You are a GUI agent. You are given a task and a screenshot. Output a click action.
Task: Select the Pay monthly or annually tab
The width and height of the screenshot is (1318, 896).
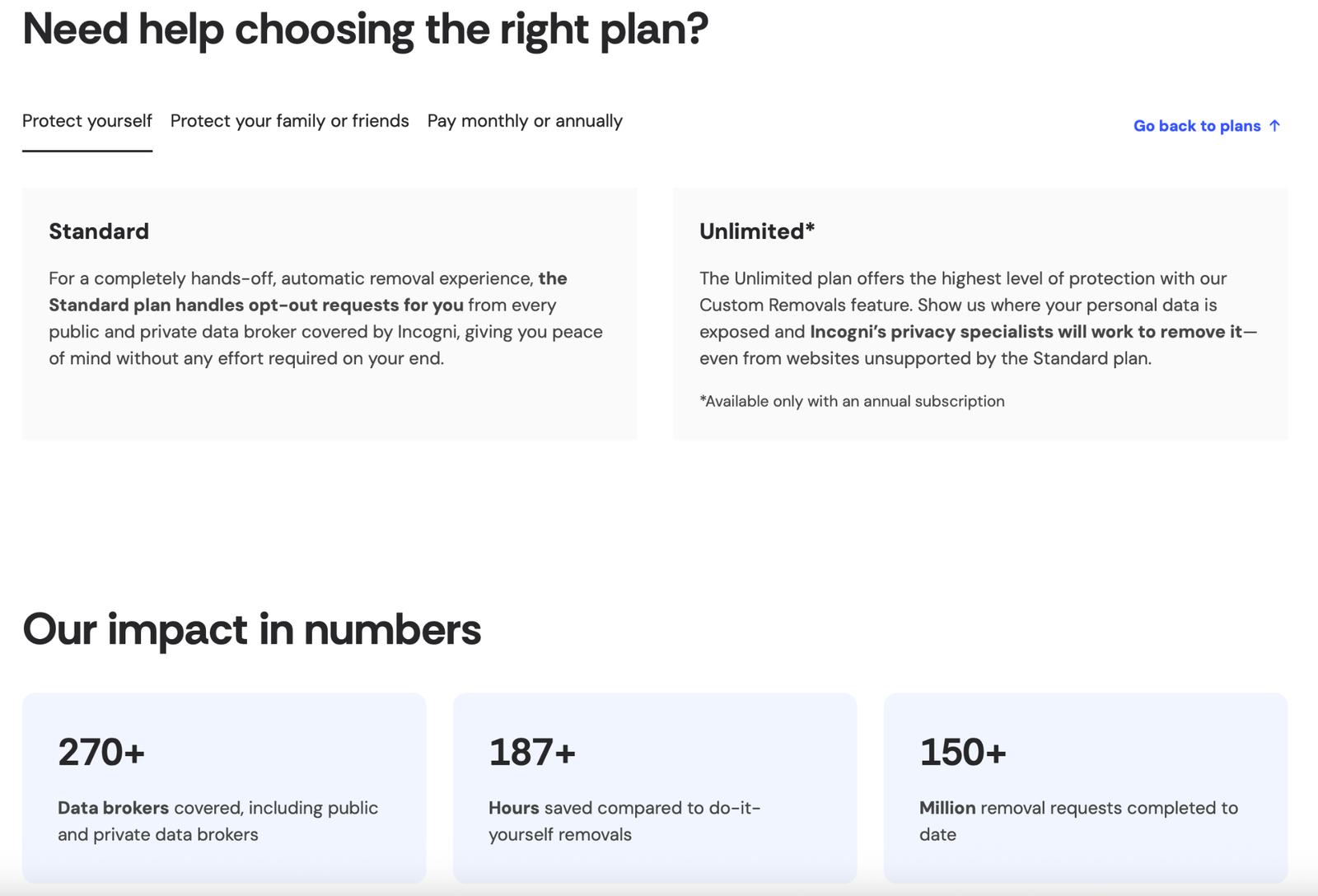click(x=525, y=121)
